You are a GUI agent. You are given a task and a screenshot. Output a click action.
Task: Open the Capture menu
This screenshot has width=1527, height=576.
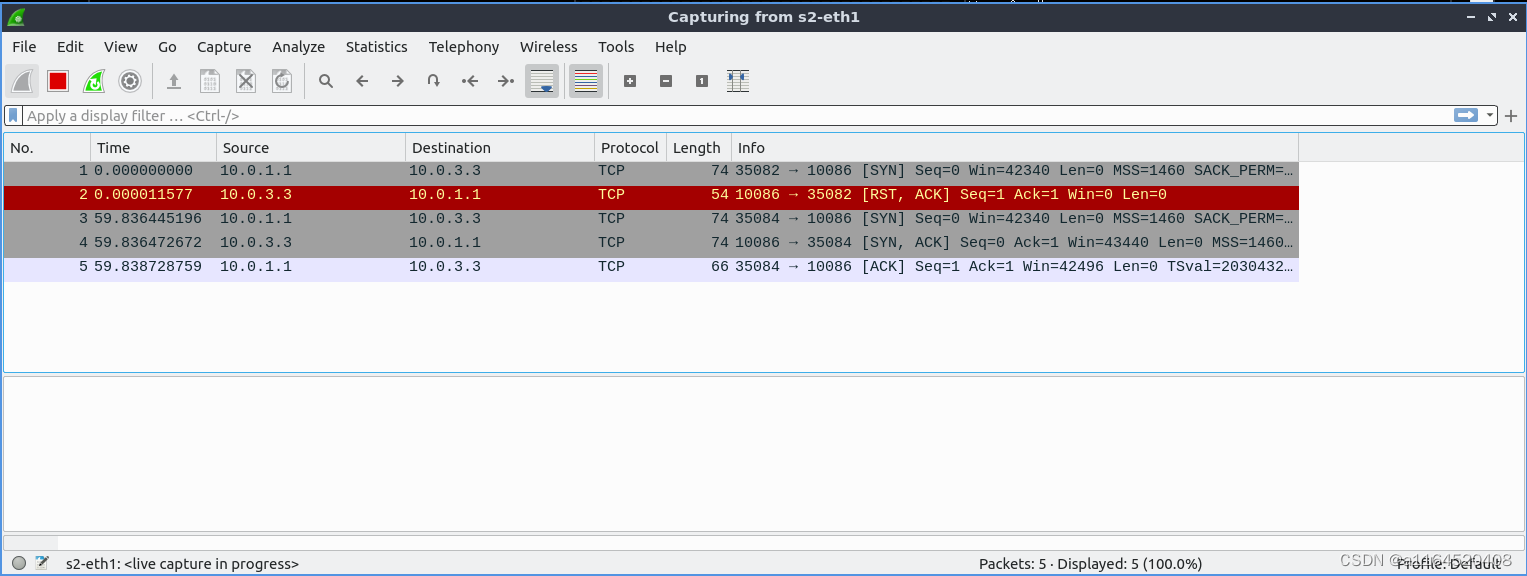pyautogui.click(x=224, y=47)
